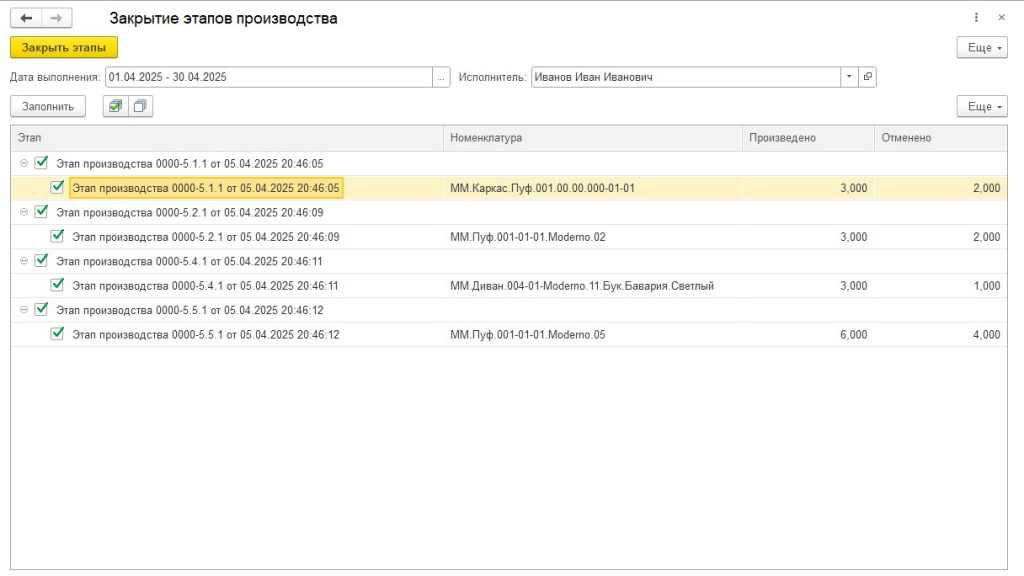Open the Исполнитель record via link icon
This screenshot has width=1024, height=576.
click(867, 77)
